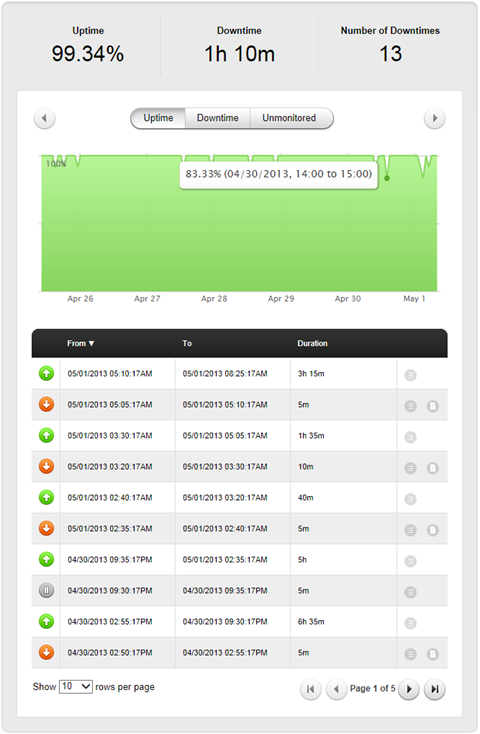Open details list icon for 5h row
This screenshot has width=480, height=734.
(410, 561)
